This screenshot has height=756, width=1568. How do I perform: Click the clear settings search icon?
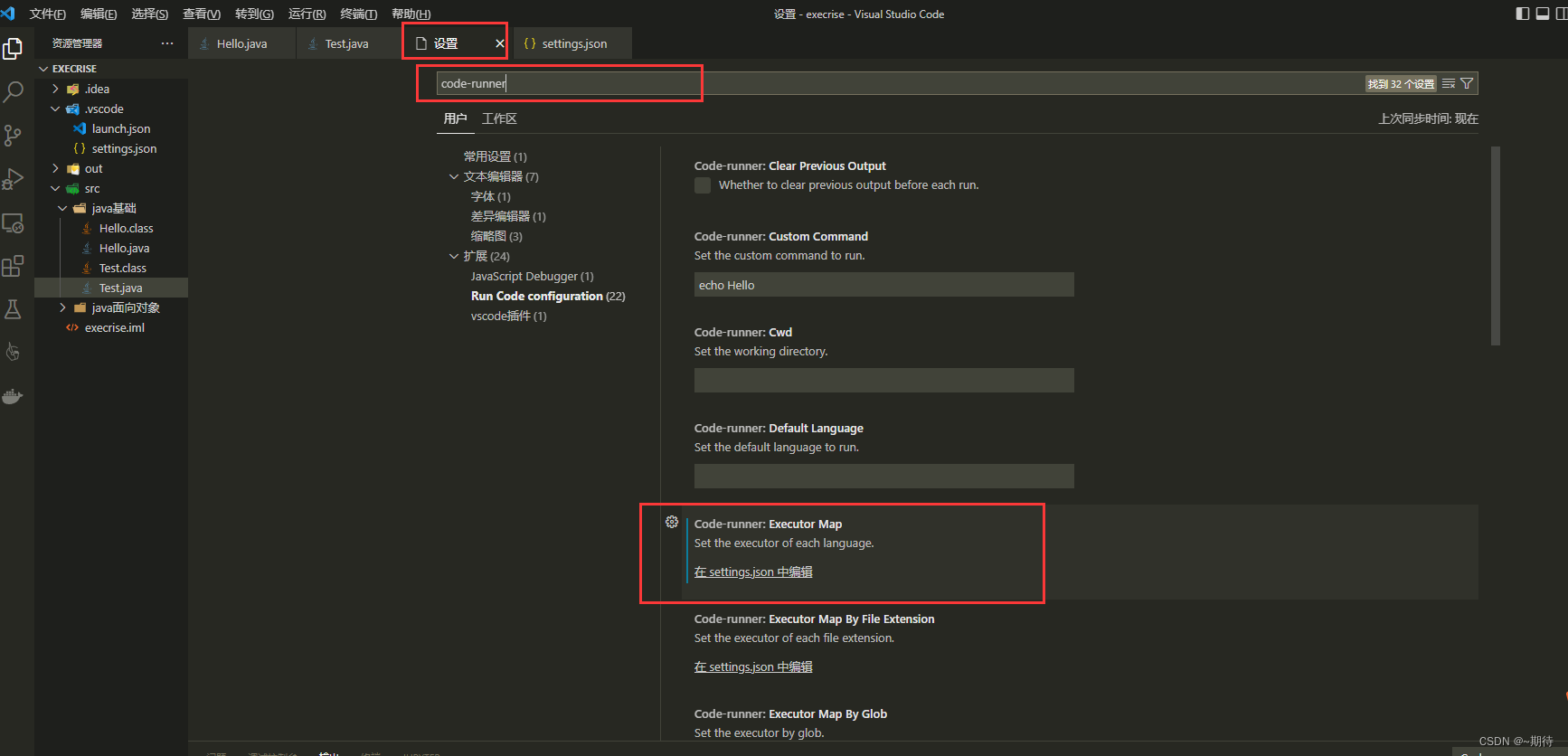pos(1449,83)
